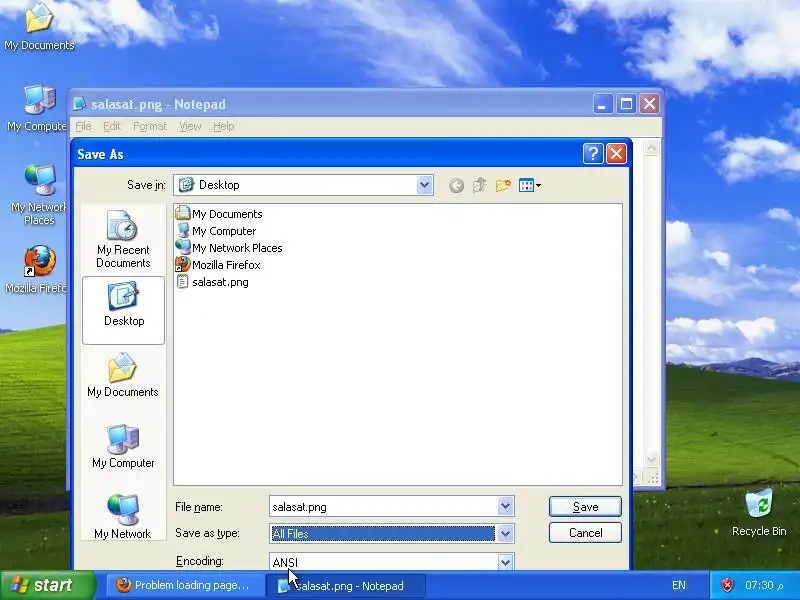
Task: Click the Up One Level folder icon
Action: pyautogui.click(x=480, y=185)
